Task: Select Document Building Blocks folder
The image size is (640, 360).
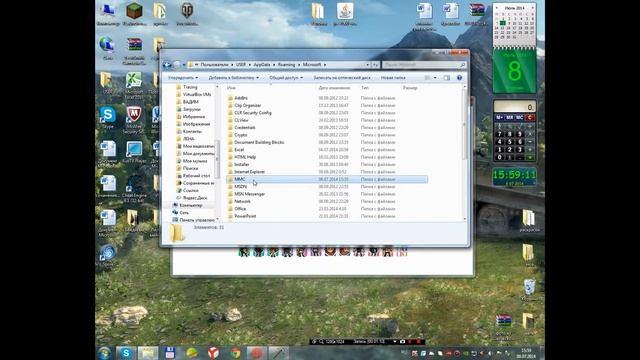Action: 259,142
